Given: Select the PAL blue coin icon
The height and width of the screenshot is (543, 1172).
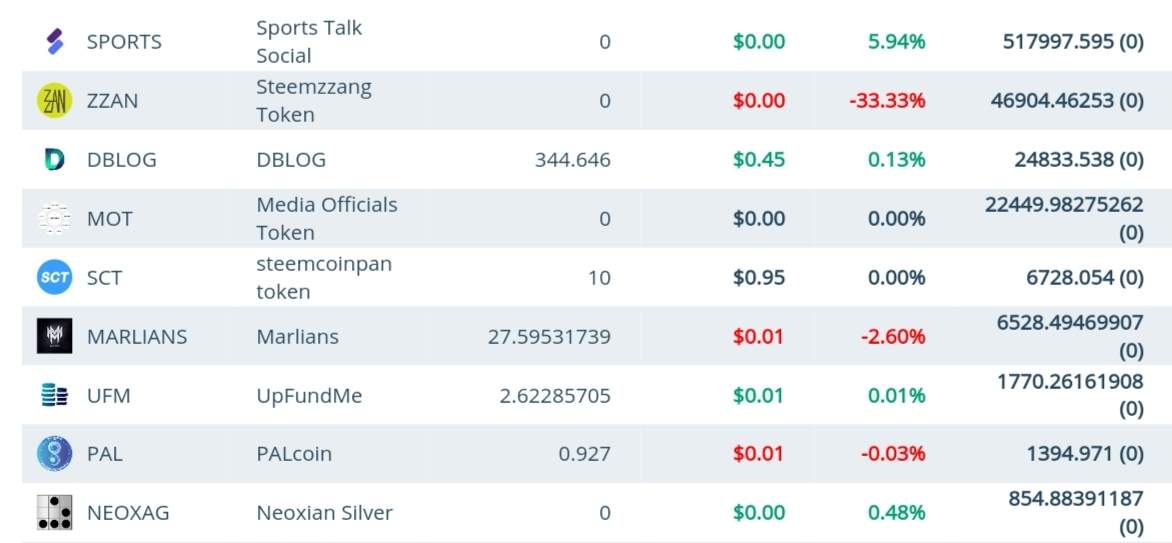Looking at the screenshot, I should click(x=55, y=453).
